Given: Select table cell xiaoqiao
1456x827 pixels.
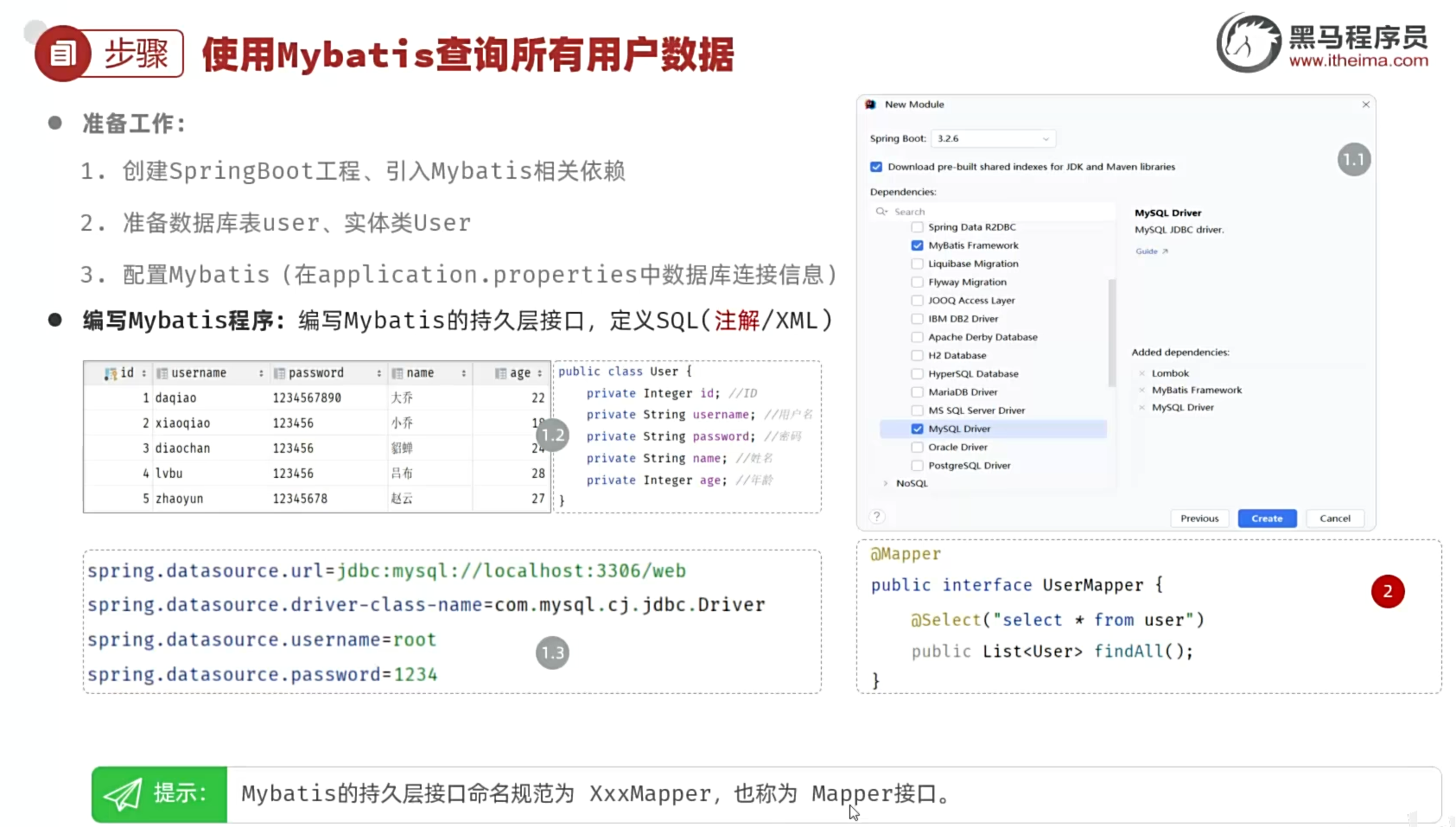Looking at the screenshot, I should [182, 423].
